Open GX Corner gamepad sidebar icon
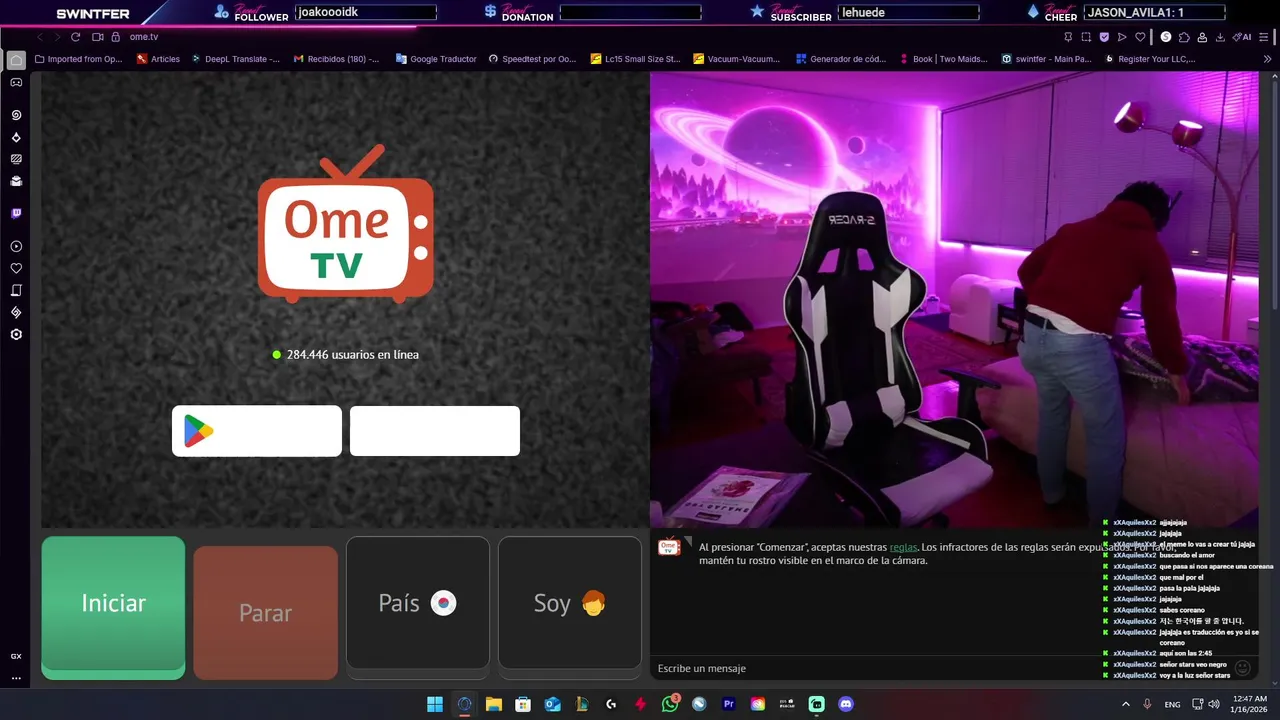 (16, 83)
